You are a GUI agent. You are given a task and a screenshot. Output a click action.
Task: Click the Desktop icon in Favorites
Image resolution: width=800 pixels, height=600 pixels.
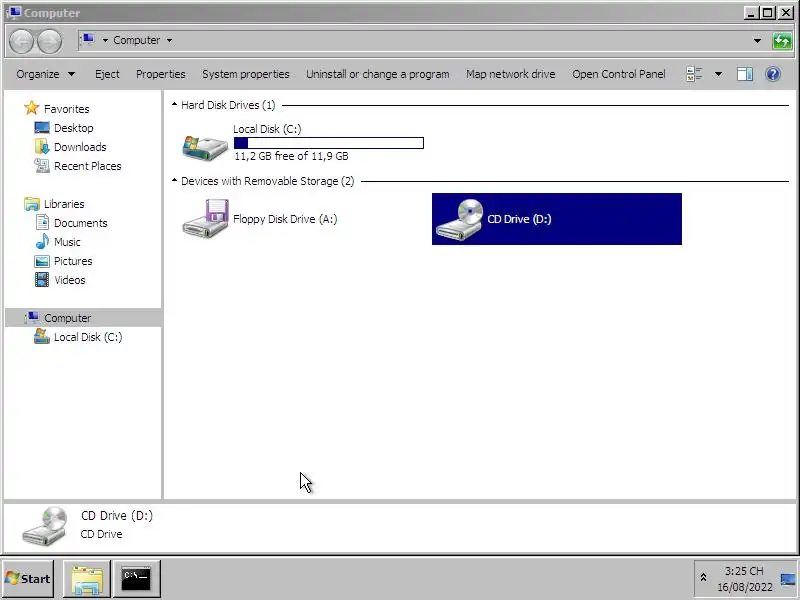[x=42, y=128]
